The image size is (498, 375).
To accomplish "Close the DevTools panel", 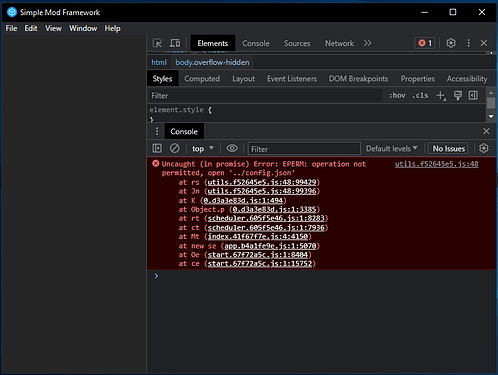I will [484, 43].
